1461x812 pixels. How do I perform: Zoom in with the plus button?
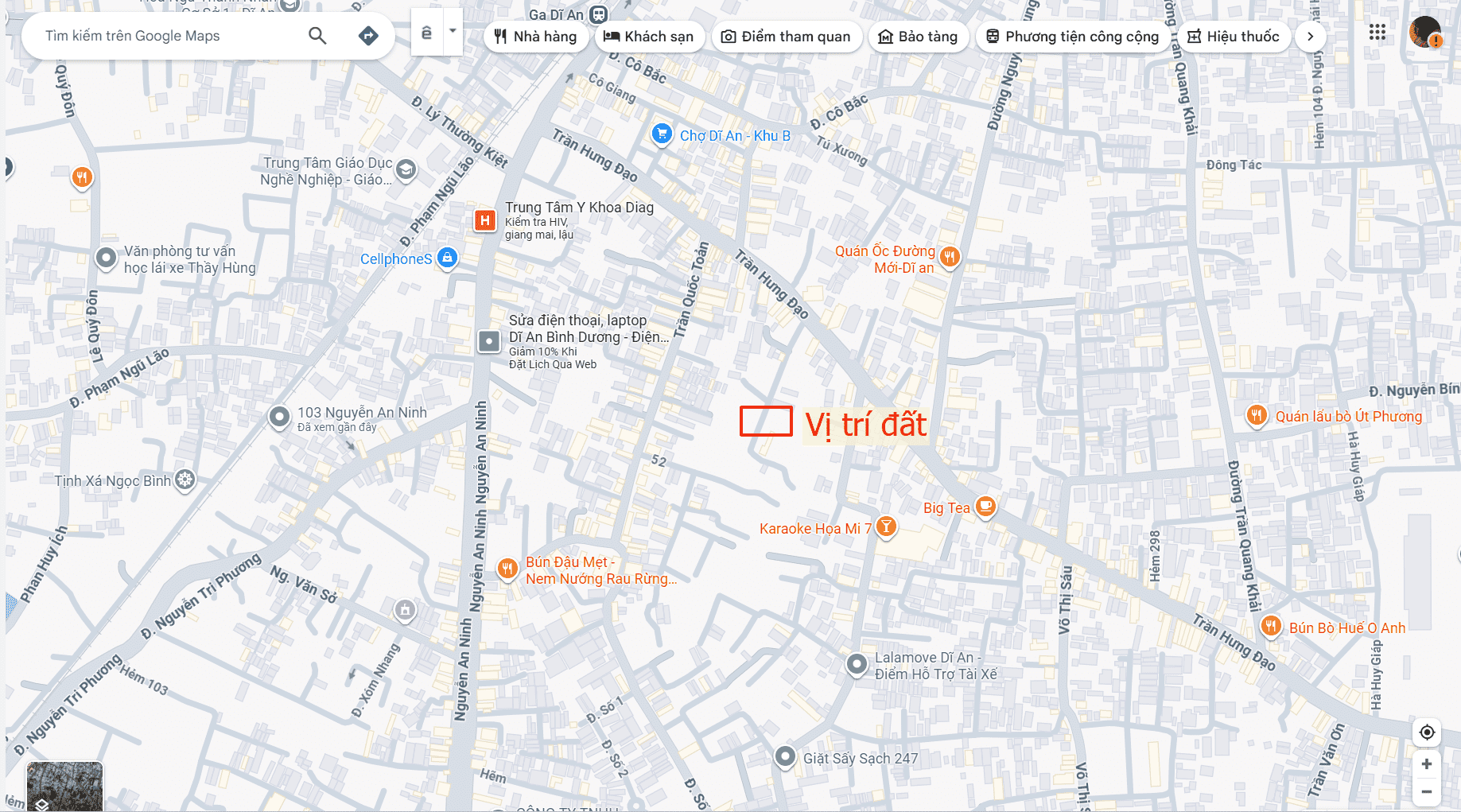1427,764
